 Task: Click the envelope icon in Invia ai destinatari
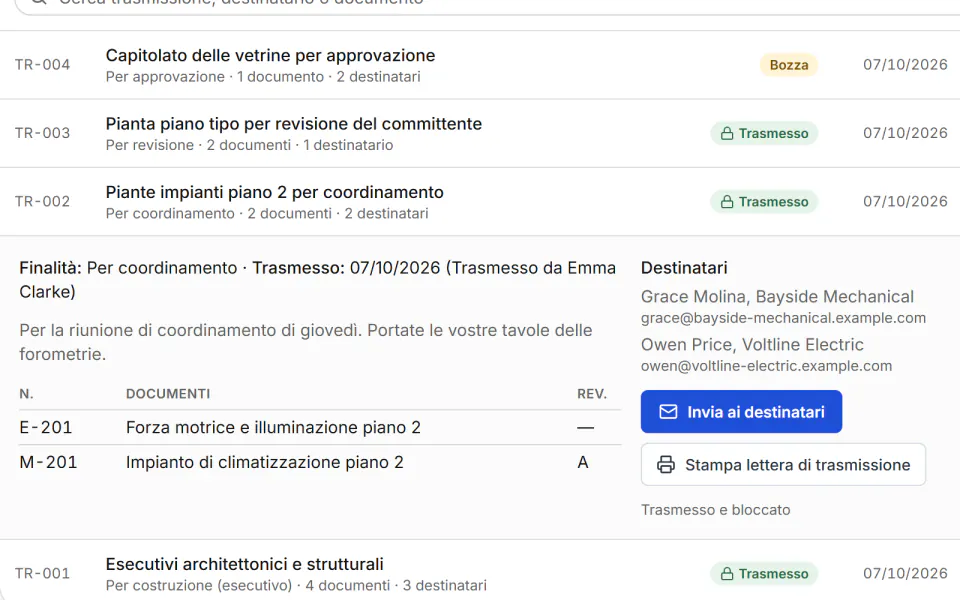pos(668,412)
